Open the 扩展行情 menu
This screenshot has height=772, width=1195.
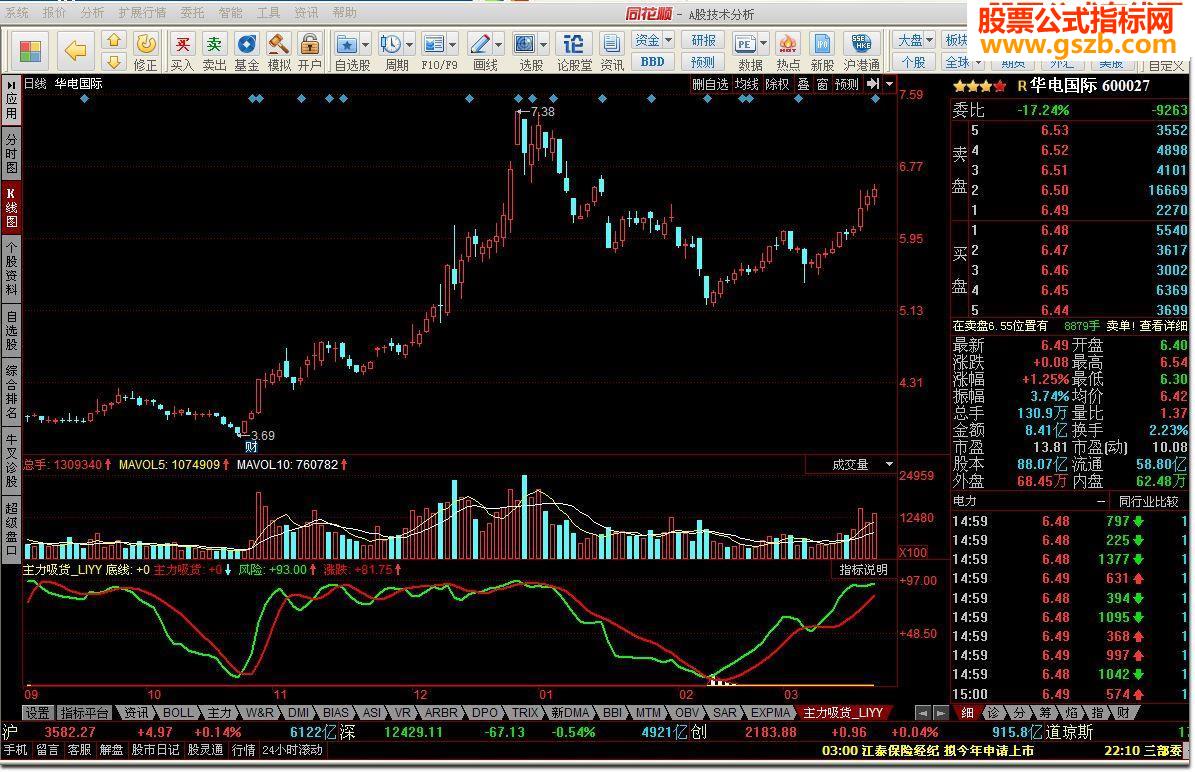143,13
